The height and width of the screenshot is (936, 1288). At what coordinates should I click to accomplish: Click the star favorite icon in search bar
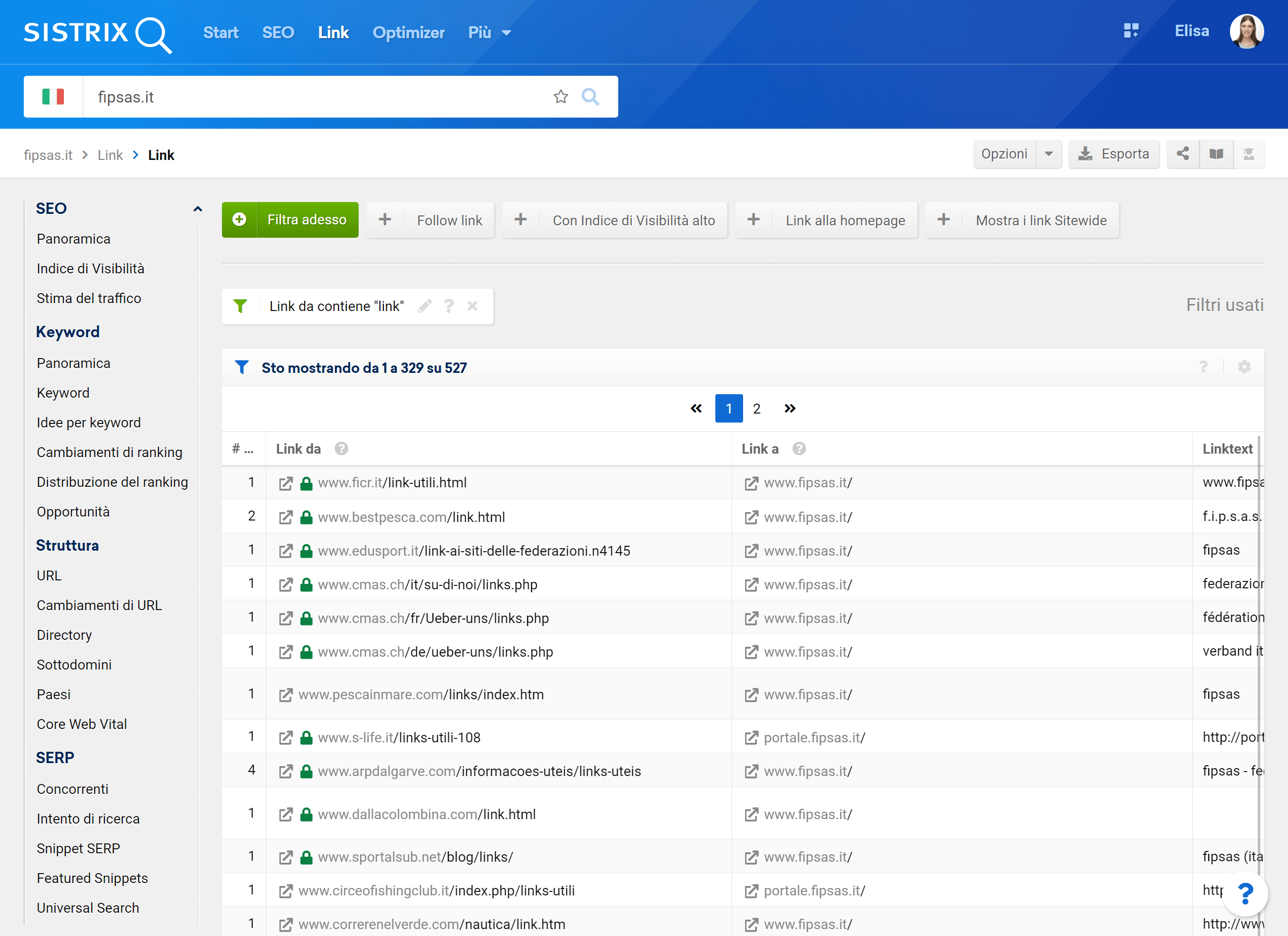click(560, 97)
